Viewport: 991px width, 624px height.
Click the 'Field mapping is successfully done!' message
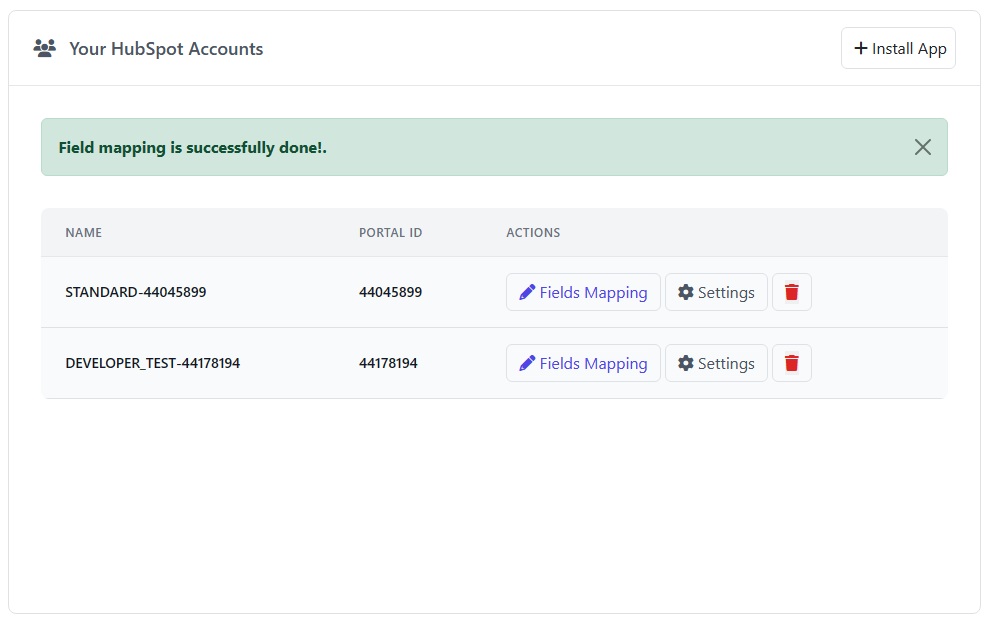[193, 147]
